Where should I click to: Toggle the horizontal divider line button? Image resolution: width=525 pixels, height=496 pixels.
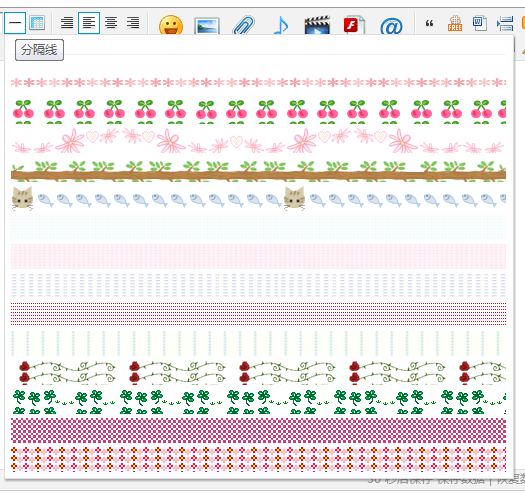point(15,23)
